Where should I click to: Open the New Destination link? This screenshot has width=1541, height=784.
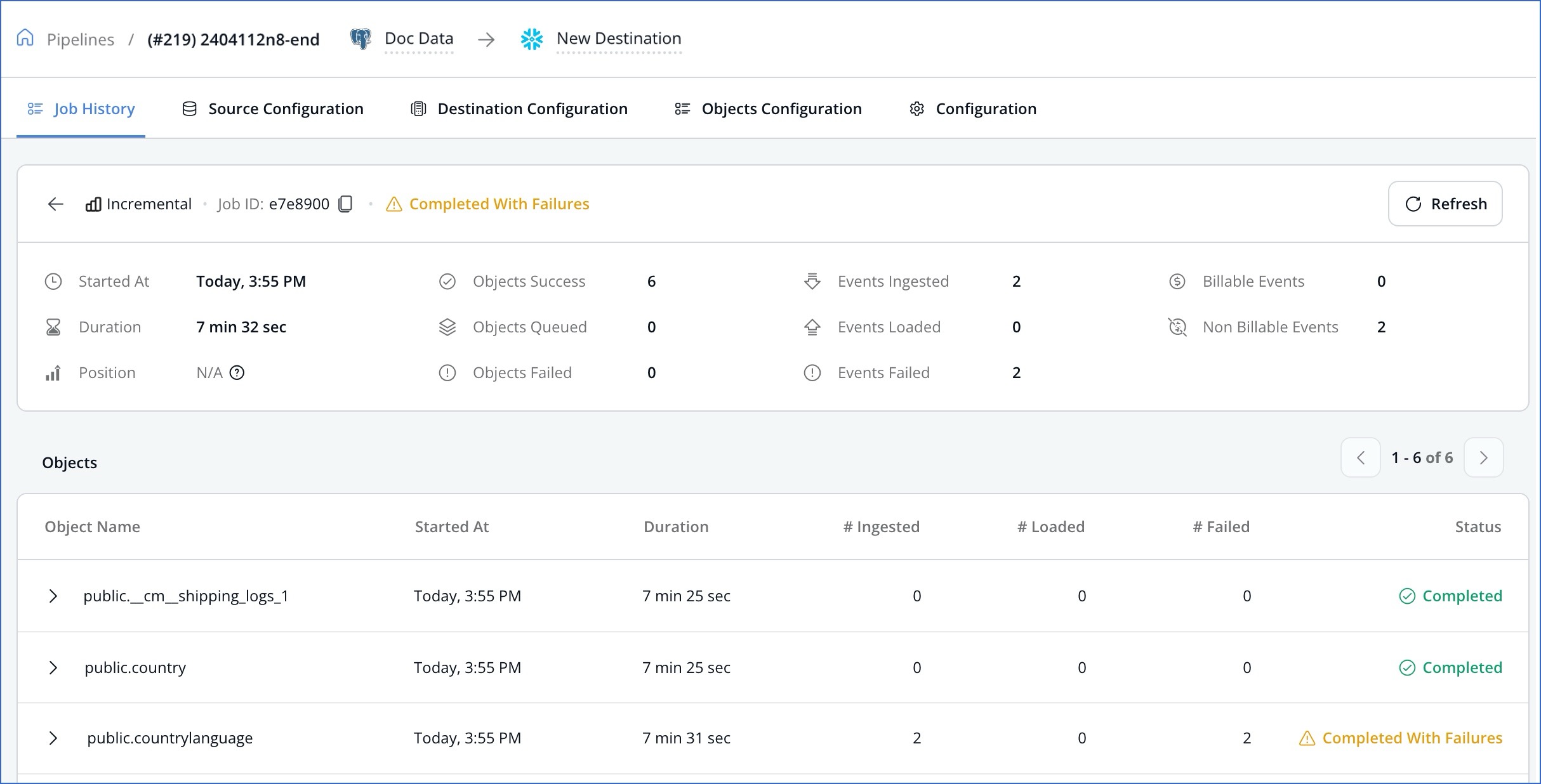tap(619, 38)
